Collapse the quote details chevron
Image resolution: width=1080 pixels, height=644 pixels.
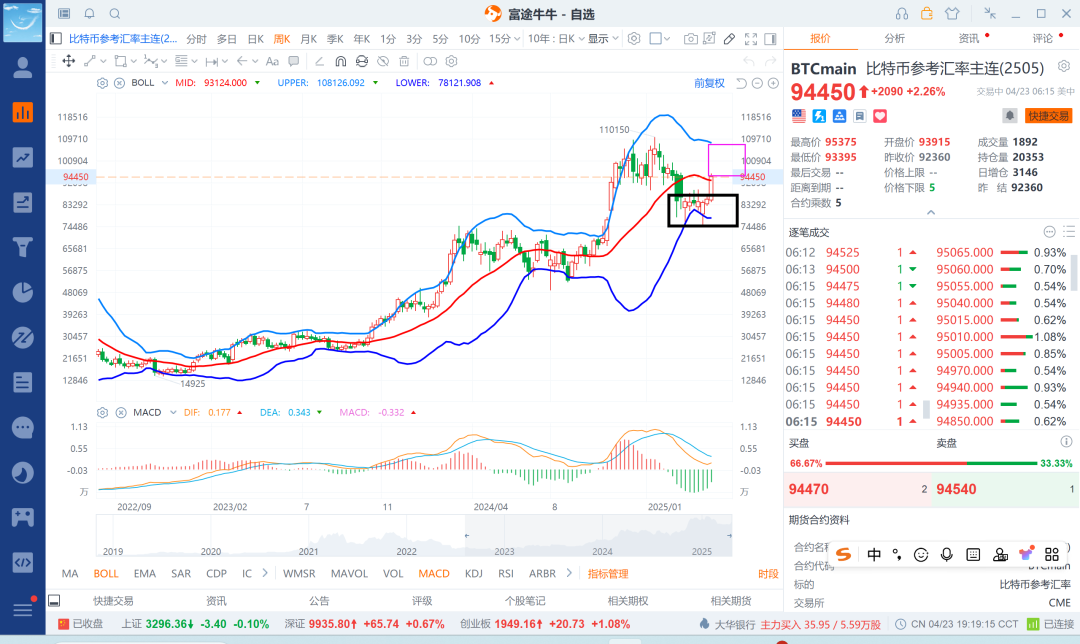[931, 212]
